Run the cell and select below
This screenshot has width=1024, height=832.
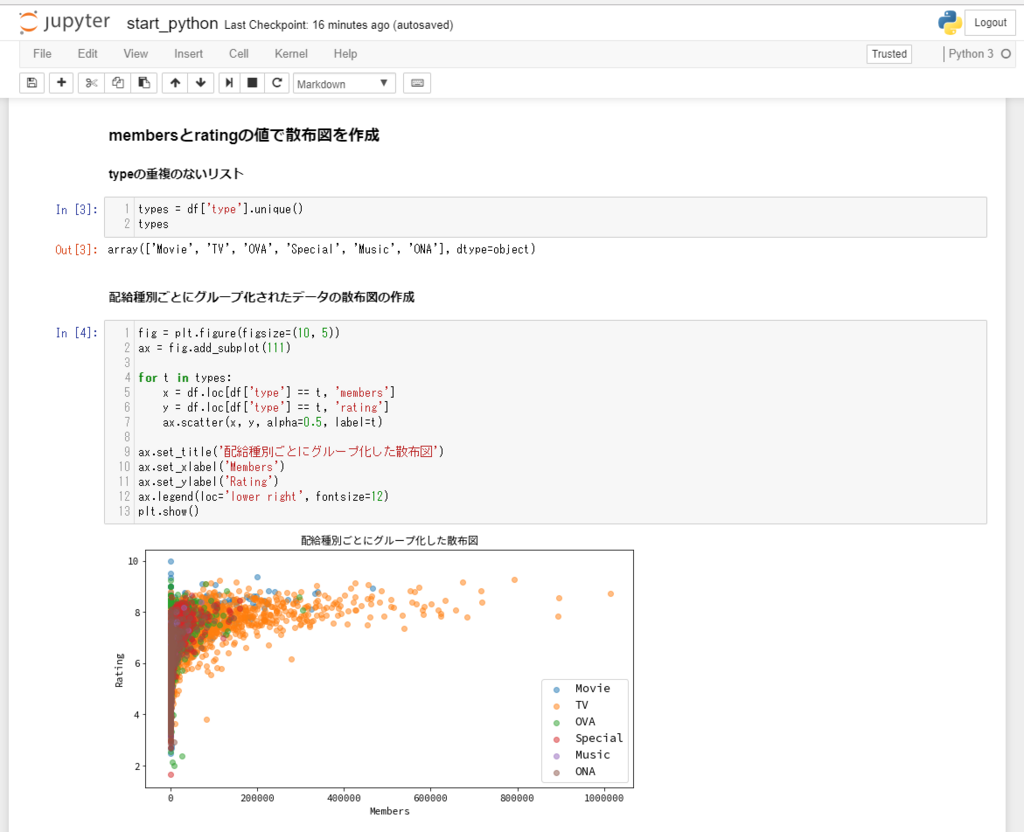(x=229, y=83)
